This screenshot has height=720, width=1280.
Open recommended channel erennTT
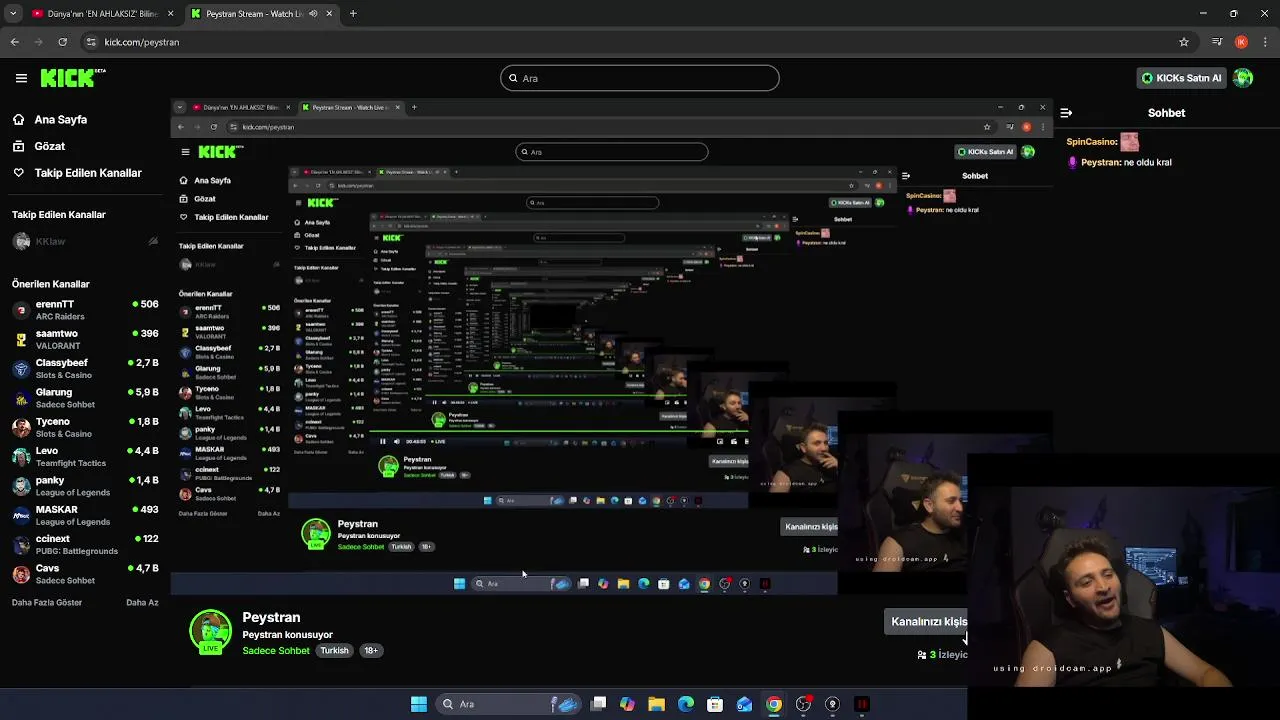tap(85, 309)
